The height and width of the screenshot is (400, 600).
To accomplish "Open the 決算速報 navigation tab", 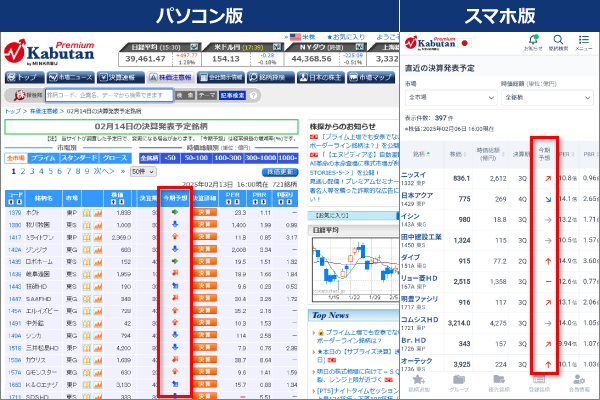I will coord(121,78).
